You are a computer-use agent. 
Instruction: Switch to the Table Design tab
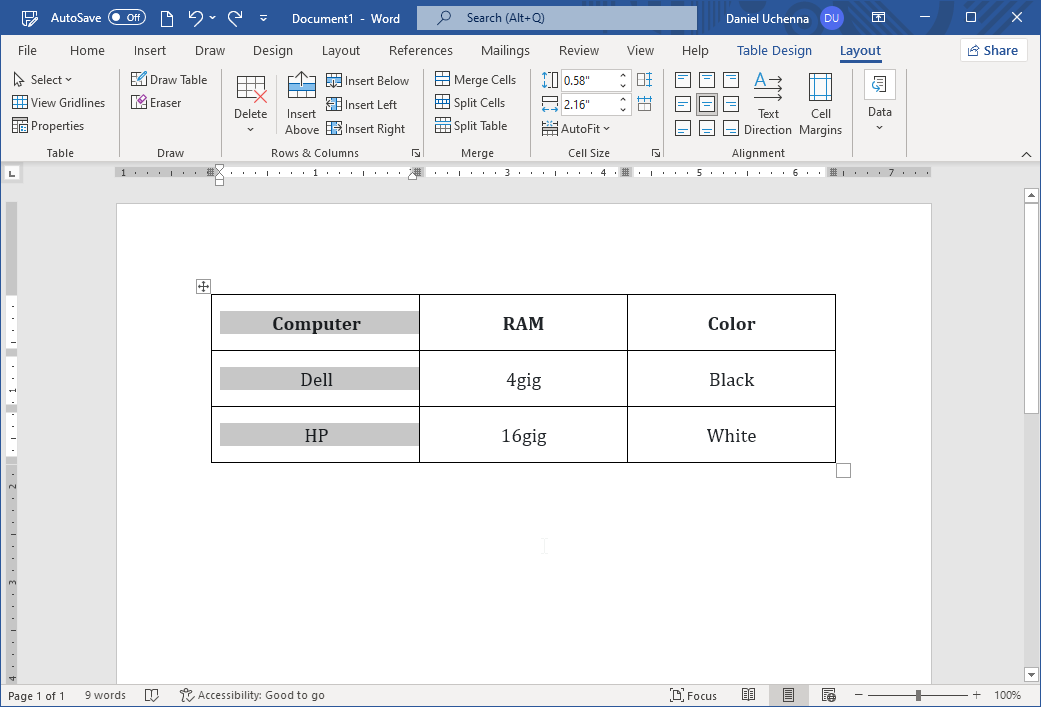[x=774, y=51]
